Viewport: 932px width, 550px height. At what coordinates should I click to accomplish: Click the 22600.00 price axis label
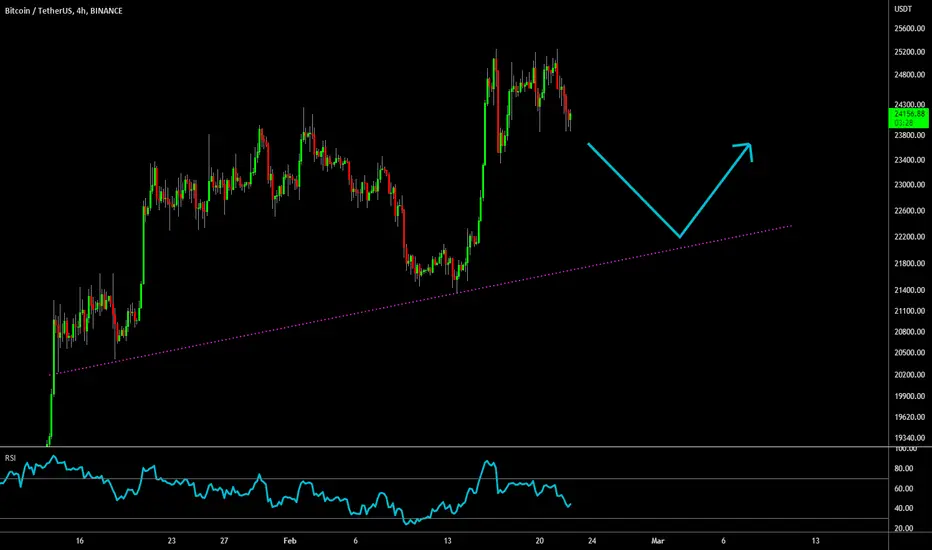click(x=909, y=211)
